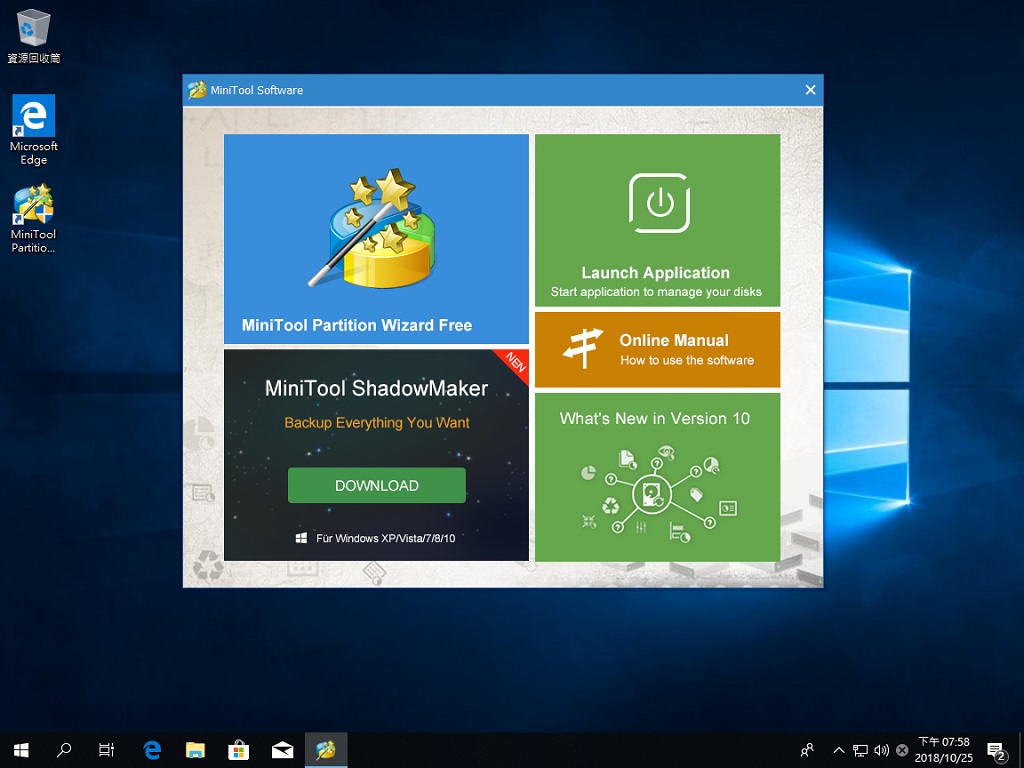Open the People icon in system tray

(807, 750)
